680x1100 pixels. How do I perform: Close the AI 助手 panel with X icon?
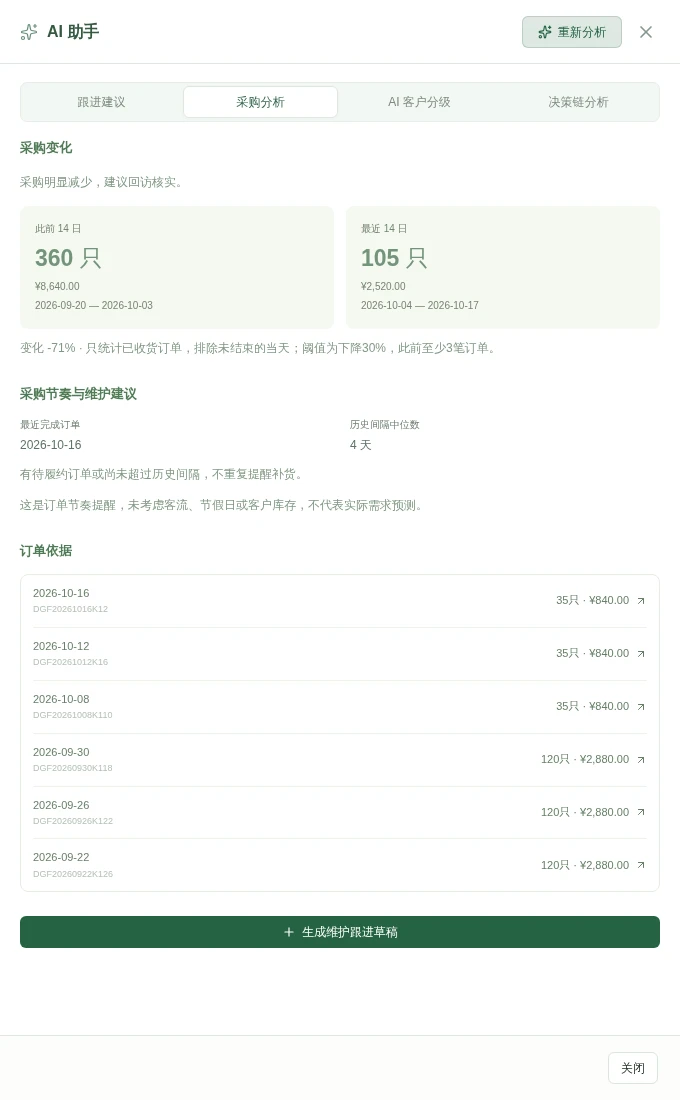(646, 32)
